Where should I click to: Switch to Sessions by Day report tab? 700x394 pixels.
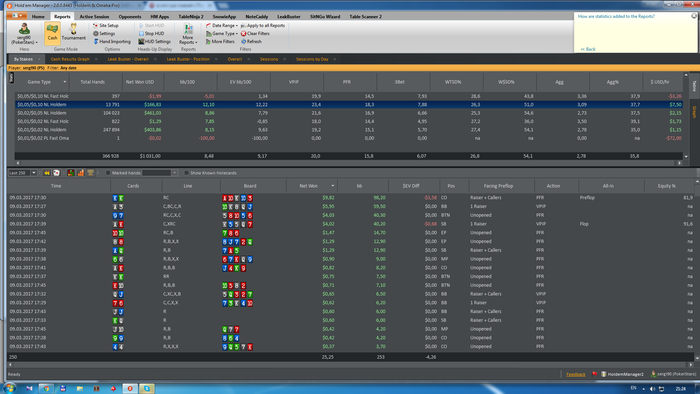[312, 59]
